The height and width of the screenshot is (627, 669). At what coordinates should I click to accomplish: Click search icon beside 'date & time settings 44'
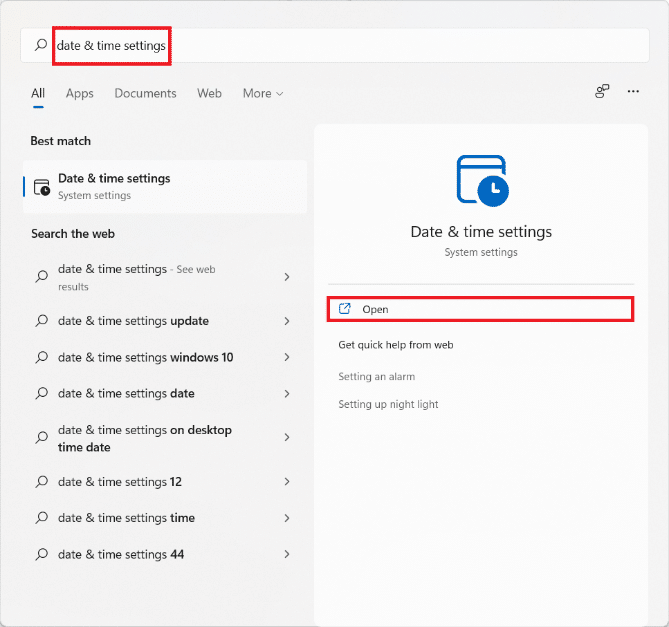pos(42,554)
